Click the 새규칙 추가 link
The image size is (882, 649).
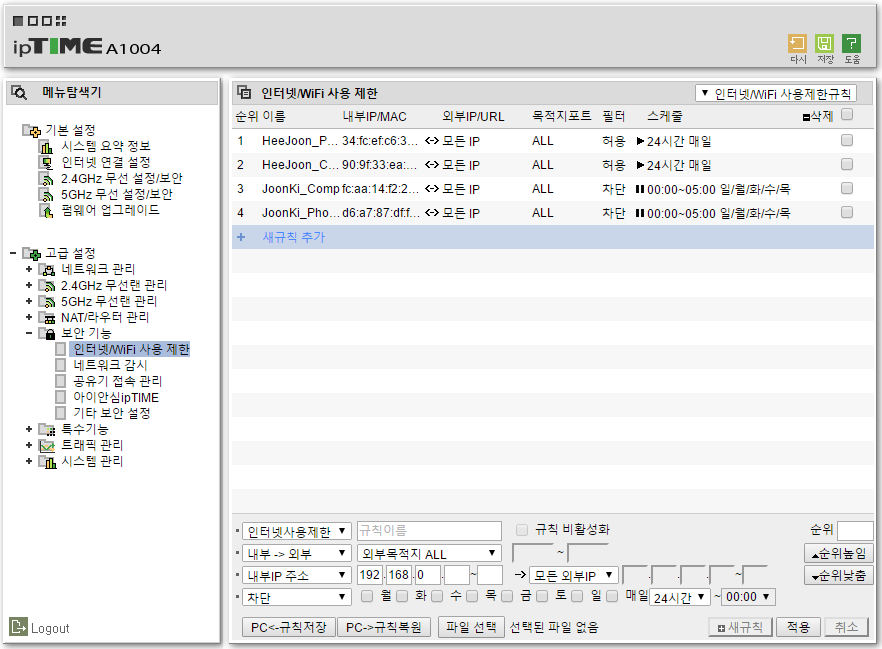[x=294, y=237]
